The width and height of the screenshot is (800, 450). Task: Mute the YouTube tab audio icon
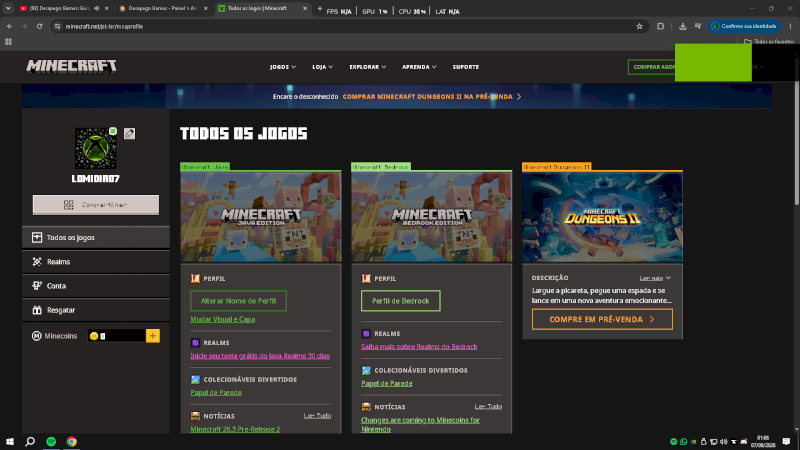click(96, 8)
